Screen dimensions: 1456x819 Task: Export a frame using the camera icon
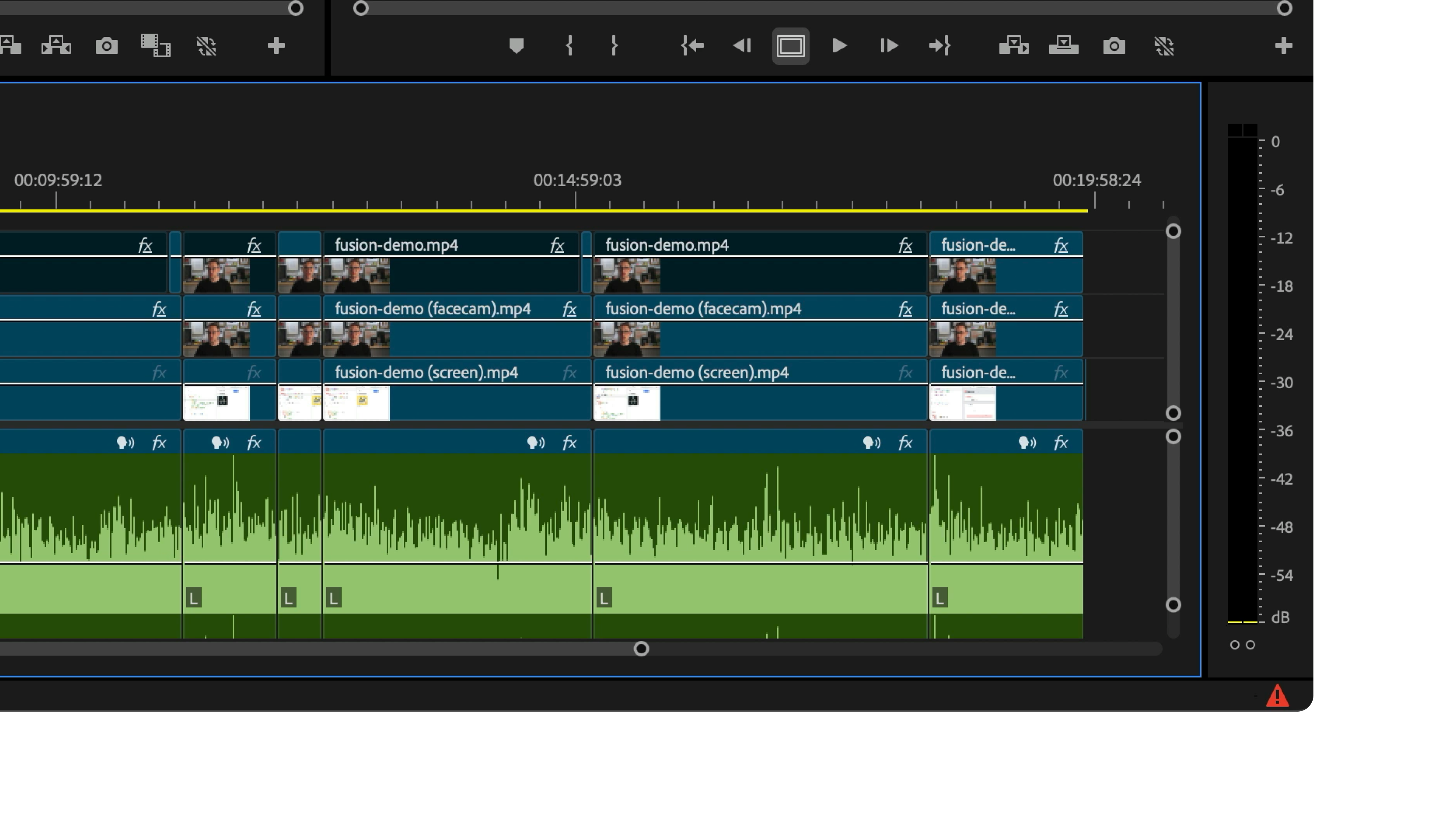tap(1114, 46)
